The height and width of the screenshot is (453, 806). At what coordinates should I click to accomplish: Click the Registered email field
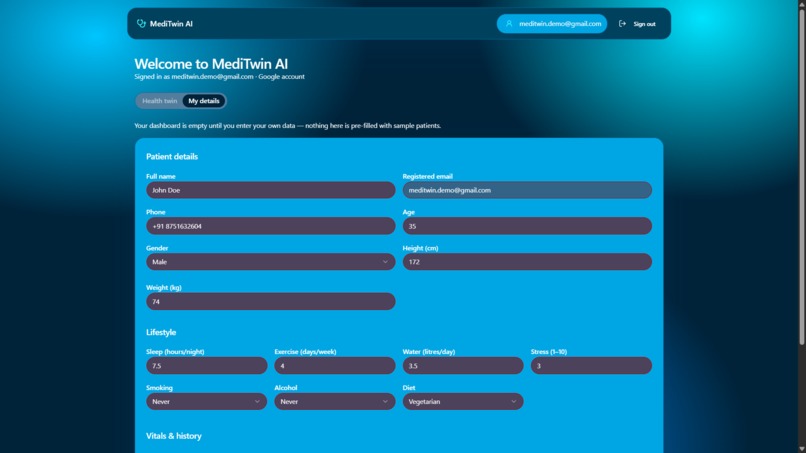pyautogui.click(x=527, y=190)
